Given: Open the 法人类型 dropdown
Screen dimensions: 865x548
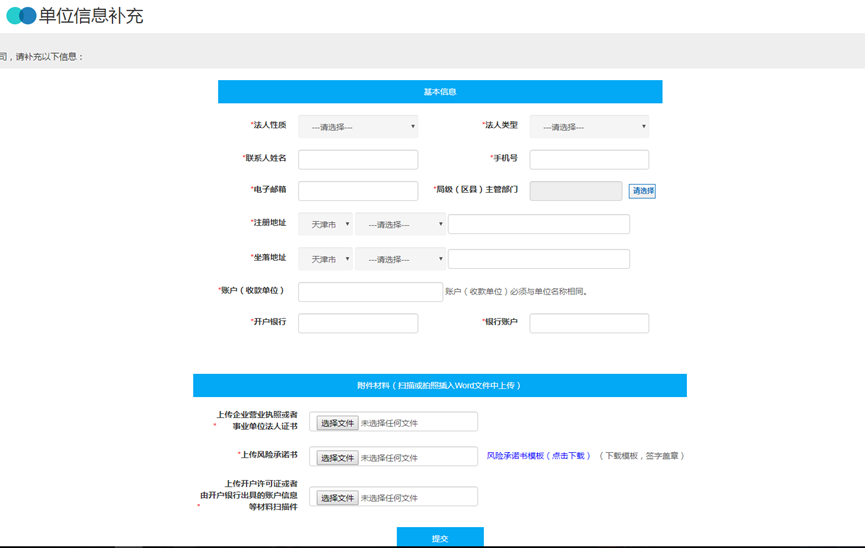Looking at the screenshot, I should pyautogui.click(x=589, y=126).
